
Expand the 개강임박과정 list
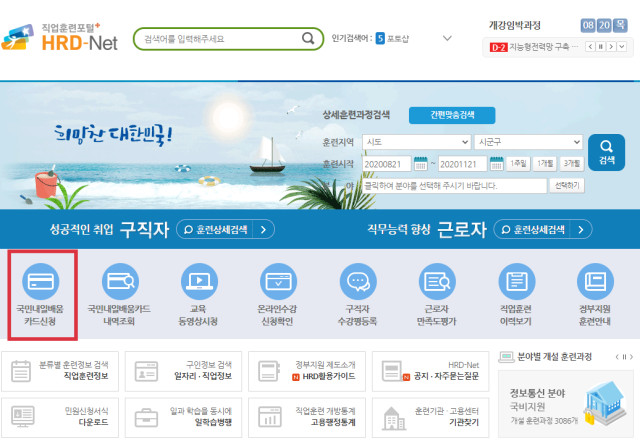(622, 47)
